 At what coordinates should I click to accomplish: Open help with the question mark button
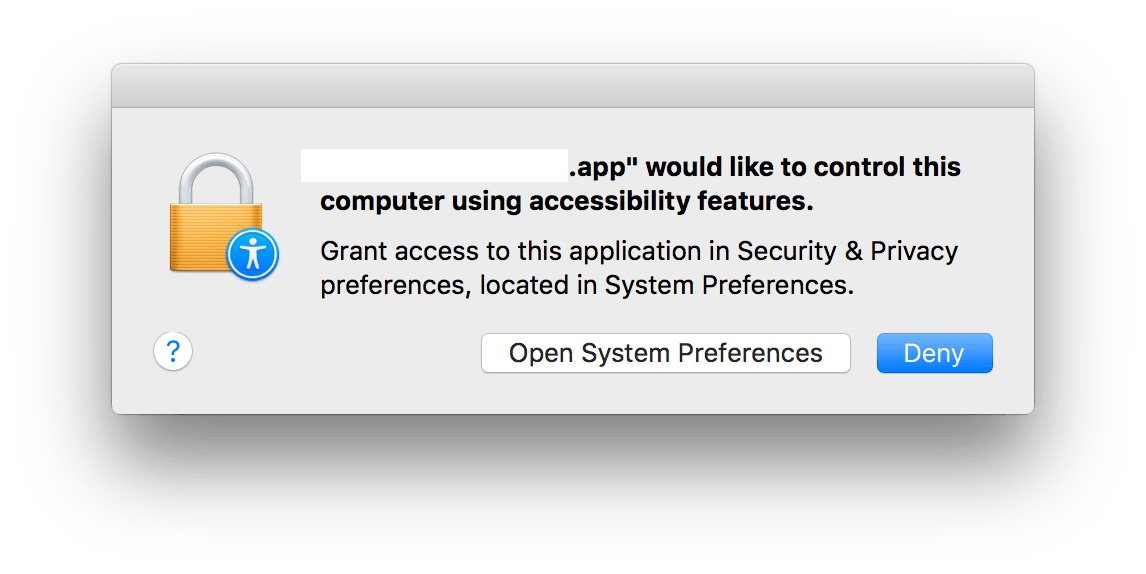click(x=173, y=352)
